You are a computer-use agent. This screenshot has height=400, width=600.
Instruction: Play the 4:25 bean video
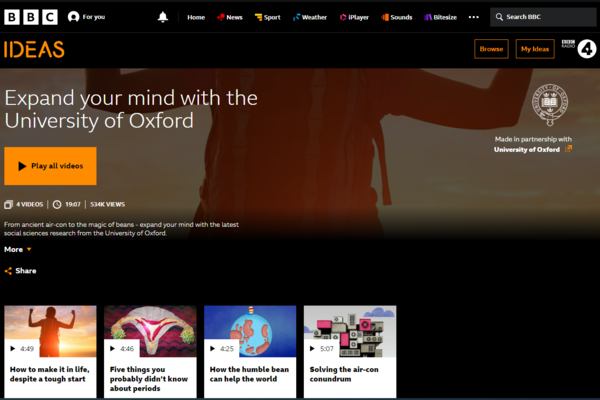[222, 349]
